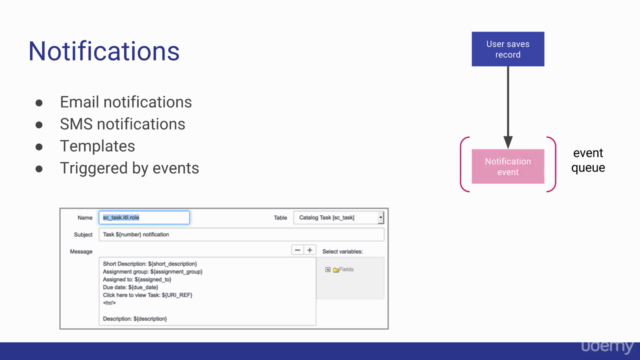Expand the Fields tree node
Screen dimensions: 640x360
pos(328,269)
